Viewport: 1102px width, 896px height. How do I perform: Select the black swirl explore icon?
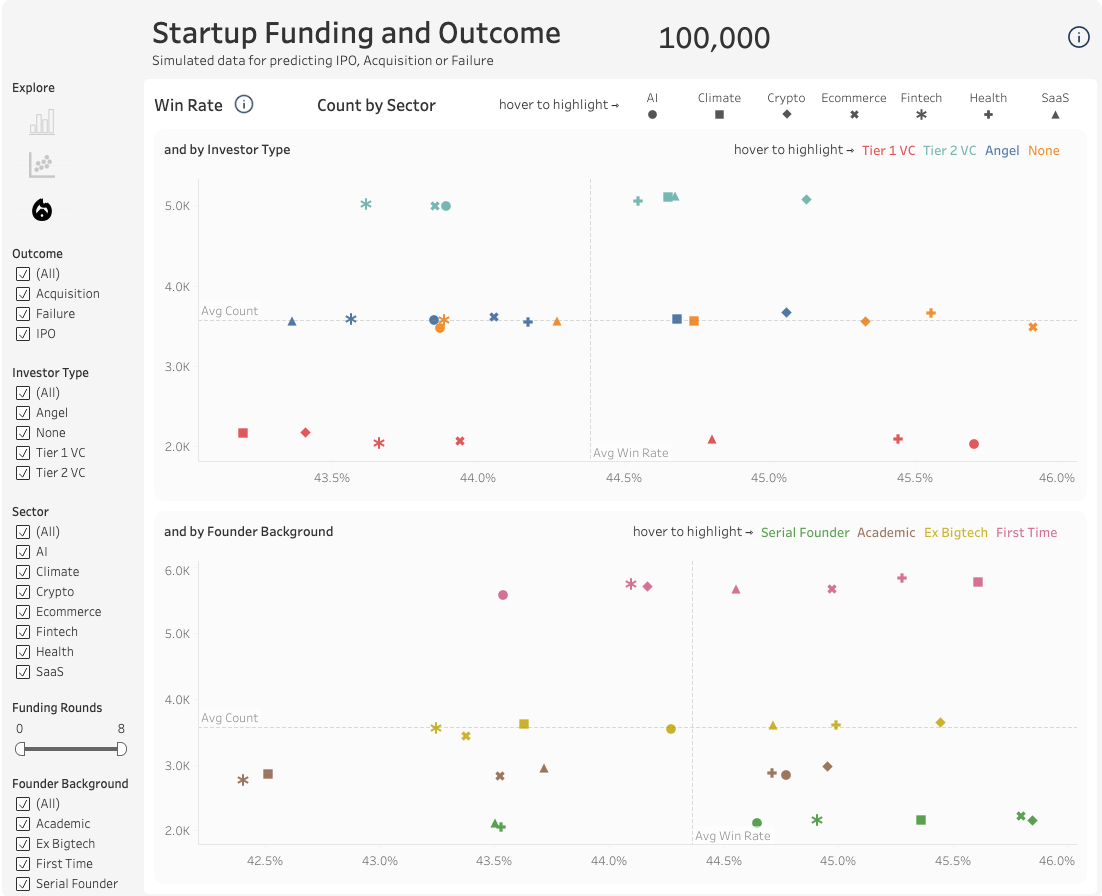(x=42, y=210)
